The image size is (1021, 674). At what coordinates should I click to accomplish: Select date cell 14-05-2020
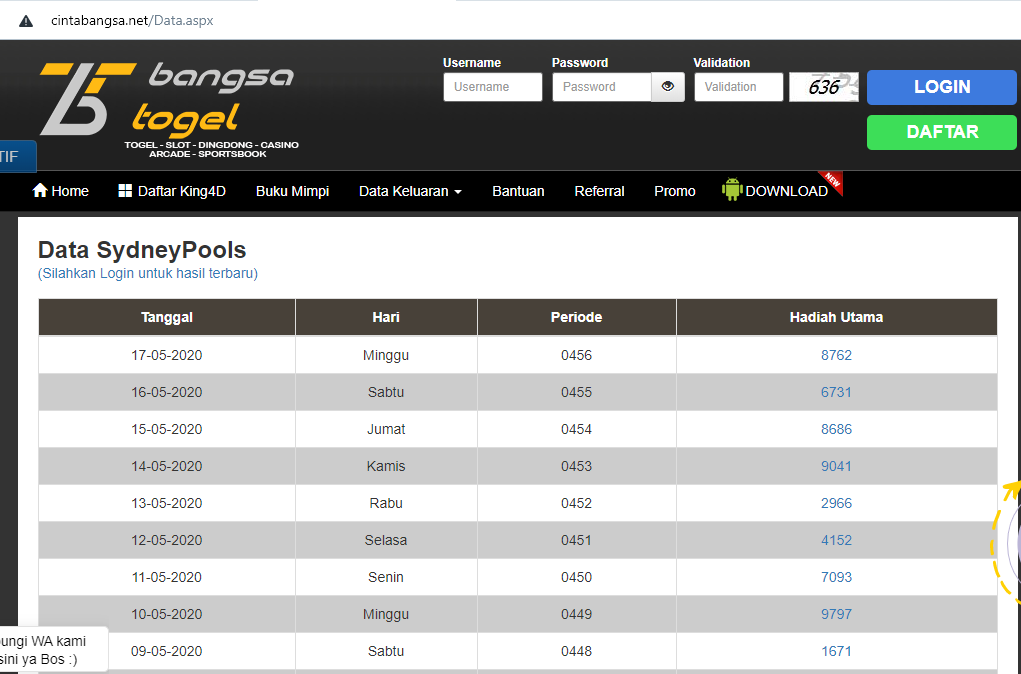tap(167, 466)
